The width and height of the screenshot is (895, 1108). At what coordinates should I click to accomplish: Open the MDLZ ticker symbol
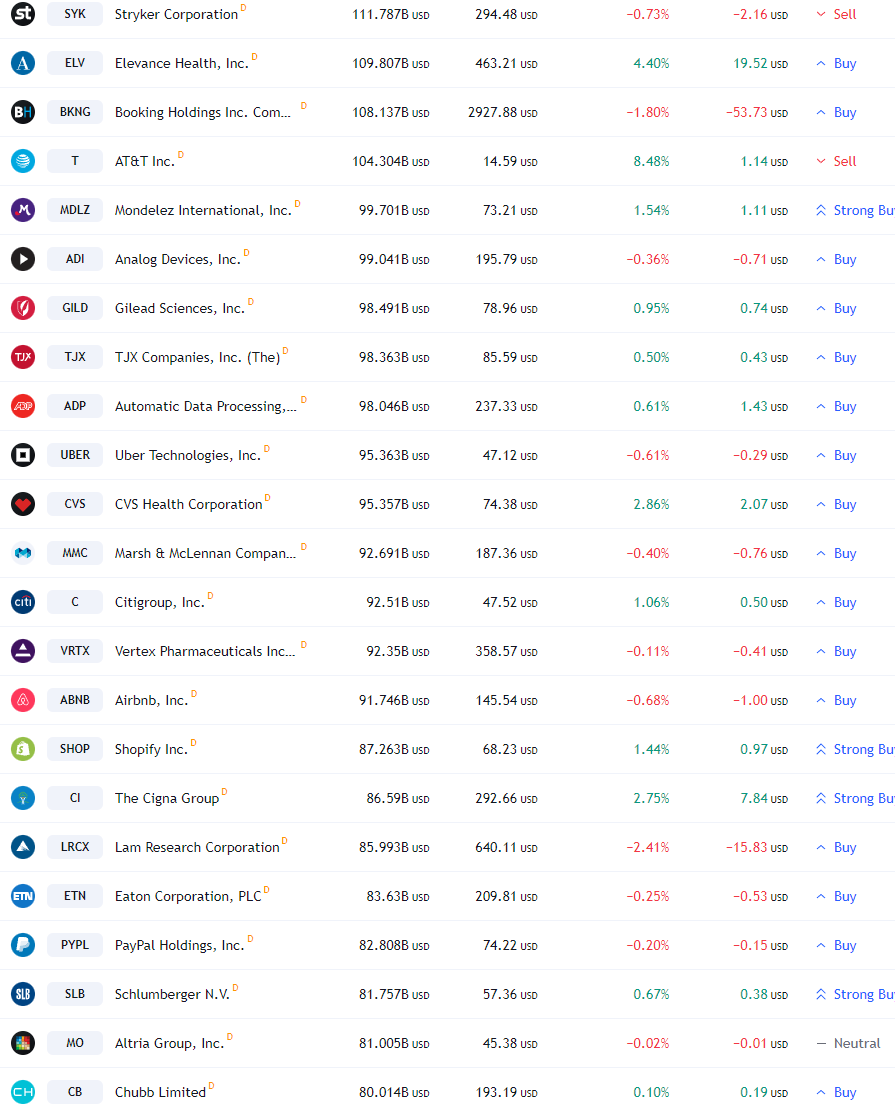click(75, 210)
